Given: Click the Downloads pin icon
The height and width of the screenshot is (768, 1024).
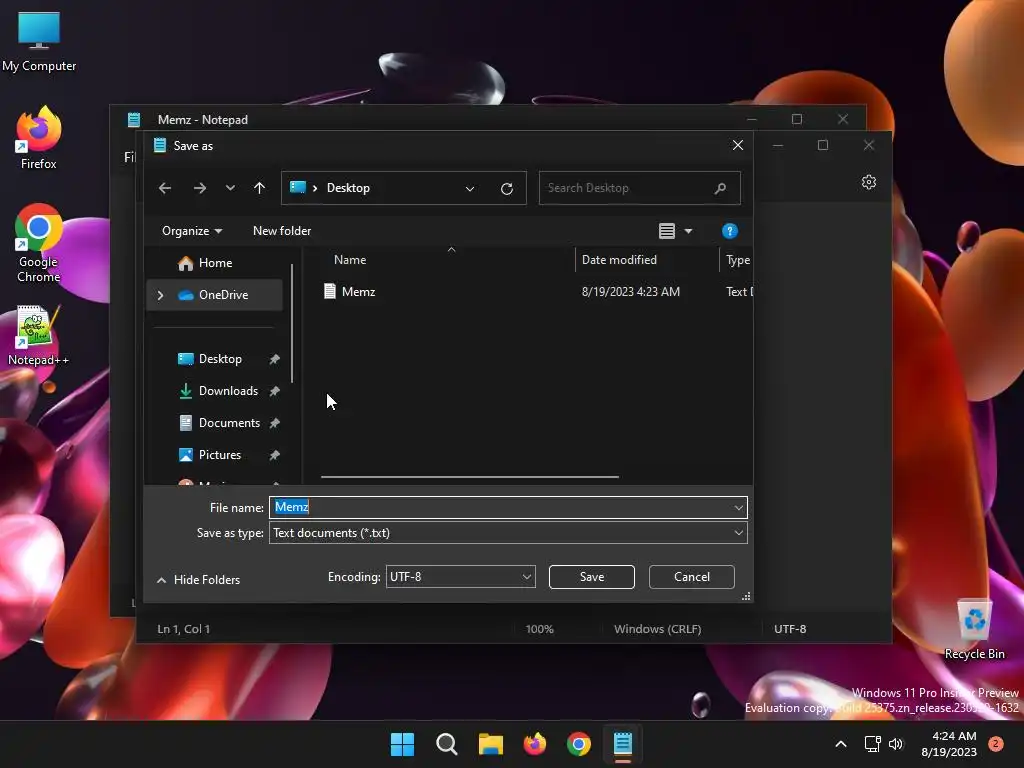Looking at the screenshot, I should point(275,391).
